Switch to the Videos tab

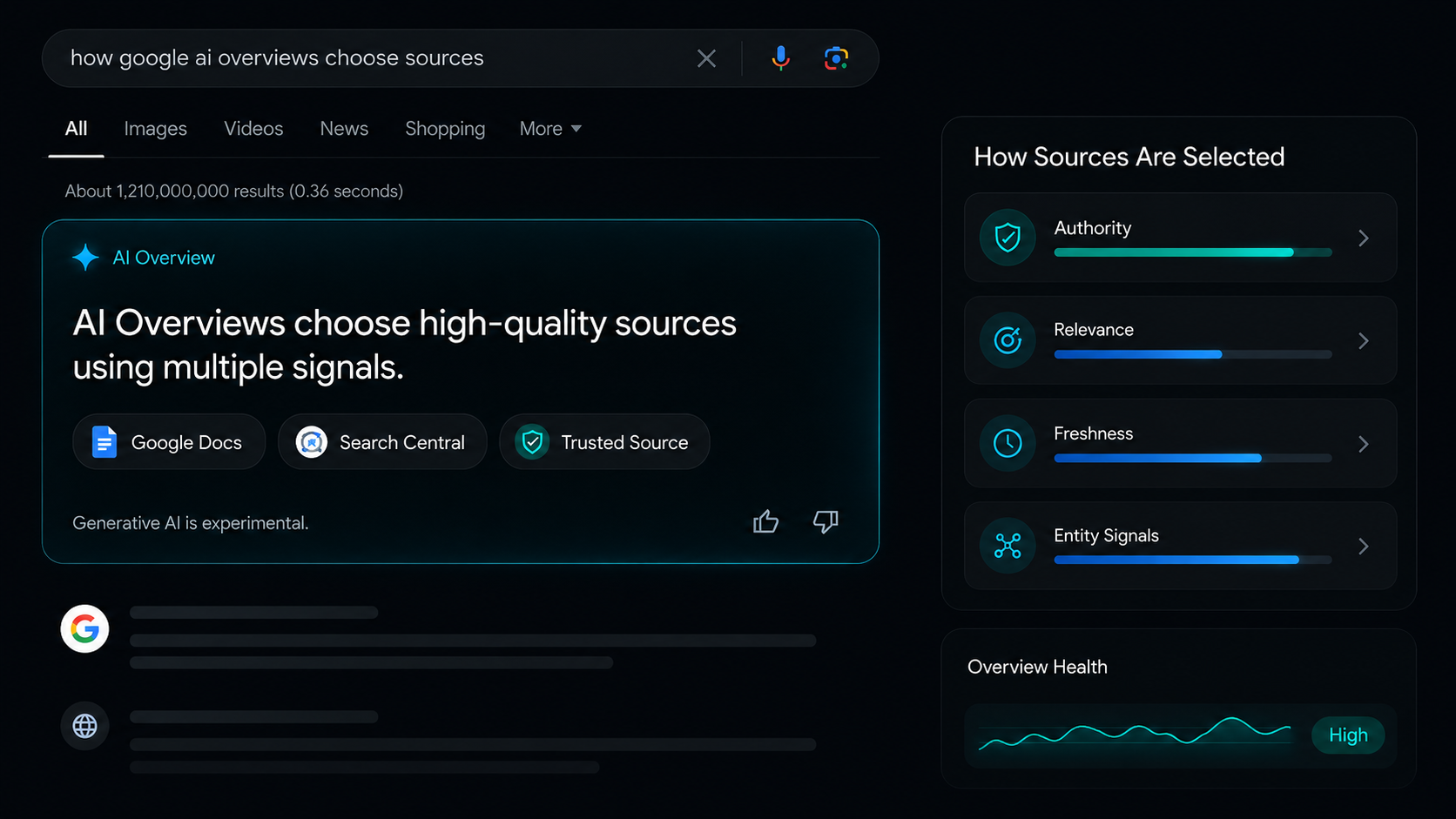pos(253,129)
